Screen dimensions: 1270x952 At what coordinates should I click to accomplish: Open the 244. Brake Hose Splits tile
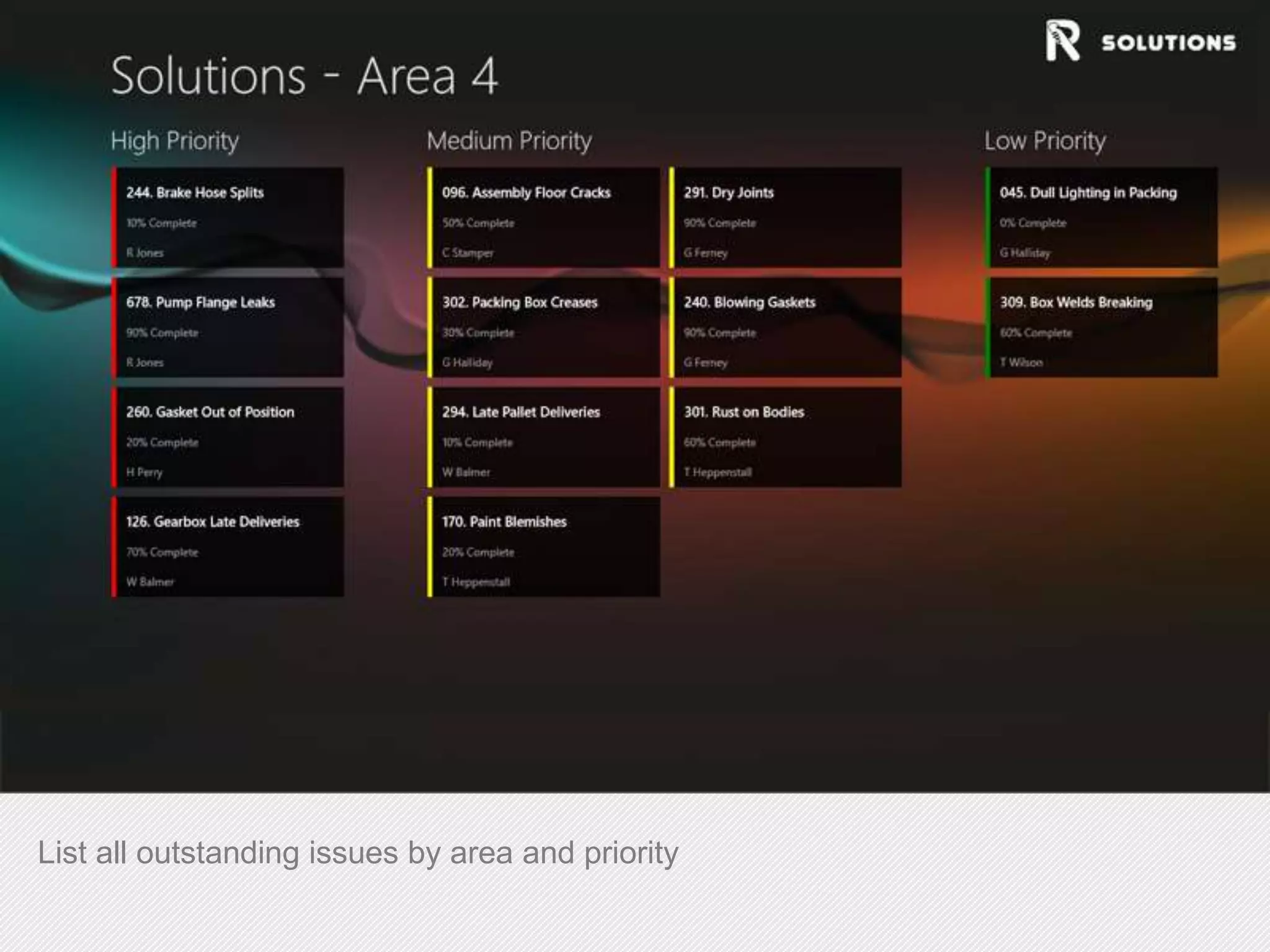point(228,218)
